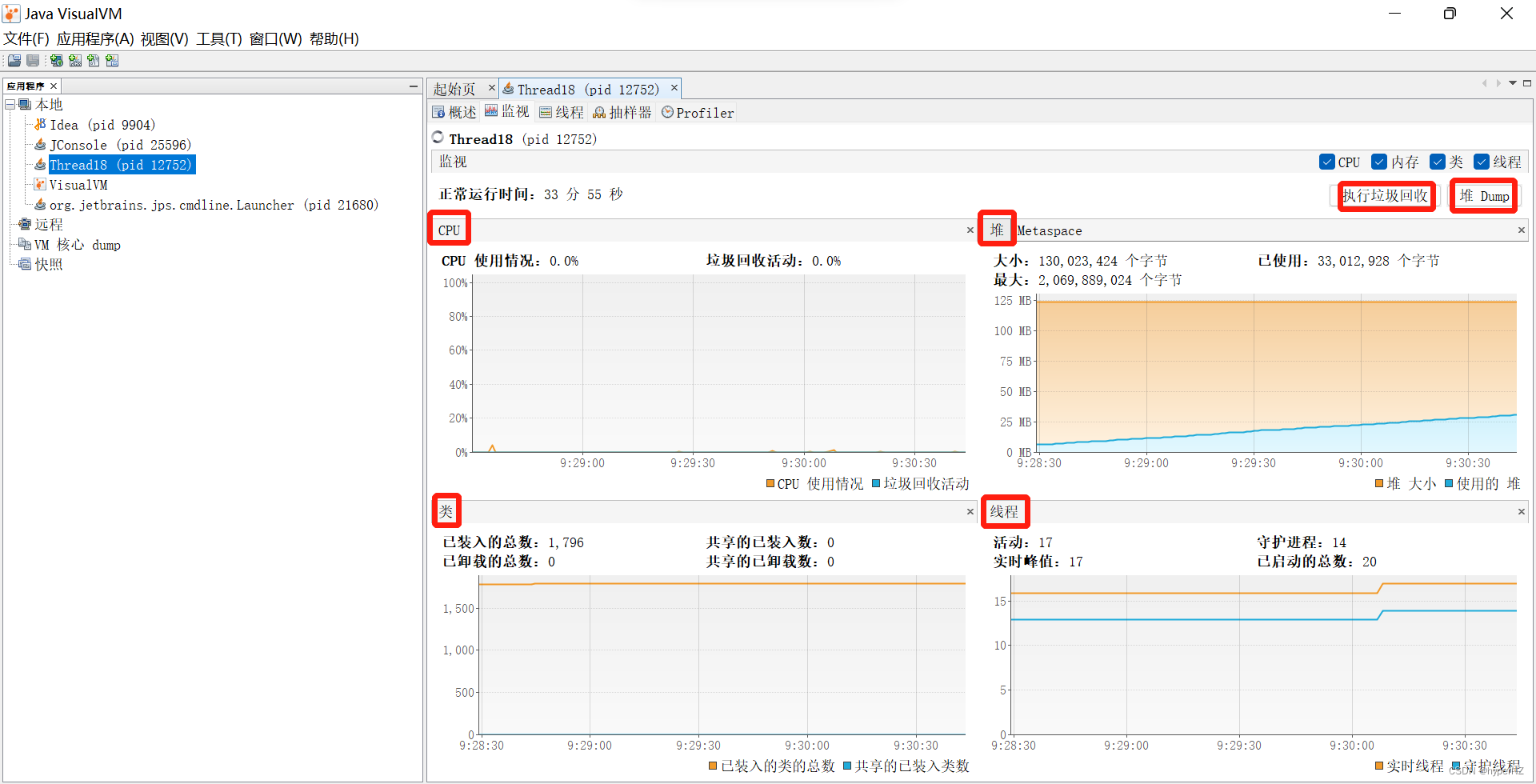Minimize the 应用程序 side panel

pyautogui.click(x=414, y=86)
